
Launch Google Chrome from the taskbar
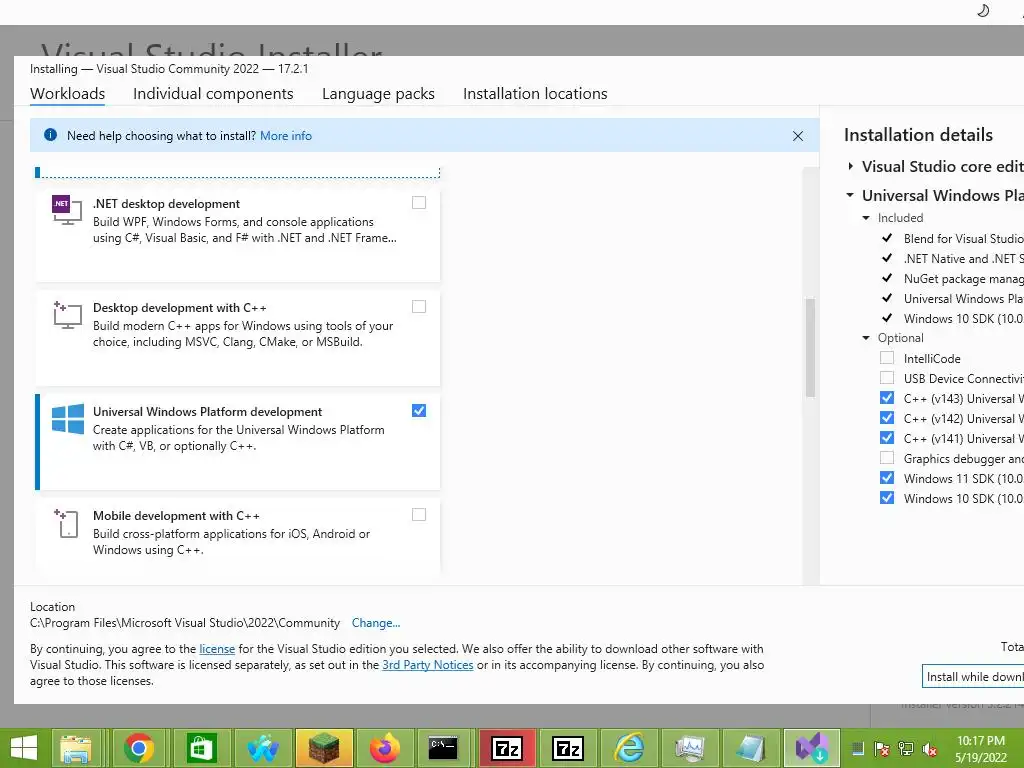[138, 748]
